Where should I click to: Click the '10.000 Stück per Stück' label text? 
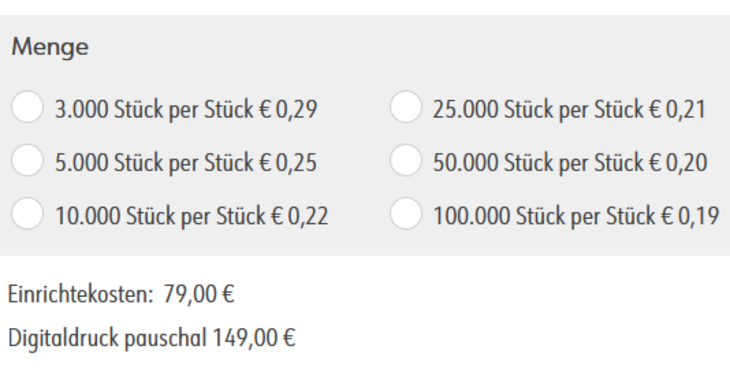coord(161,216)
